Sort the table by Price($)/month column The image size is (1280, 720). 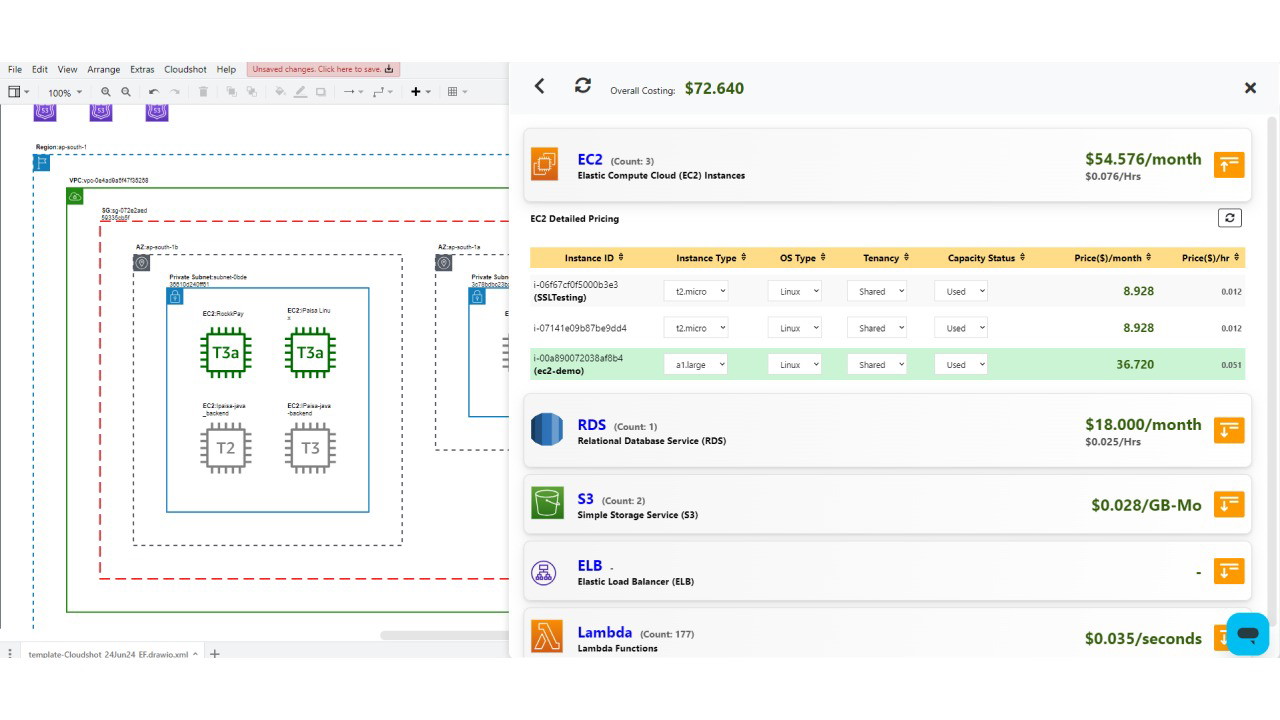tap(1112, 258)
